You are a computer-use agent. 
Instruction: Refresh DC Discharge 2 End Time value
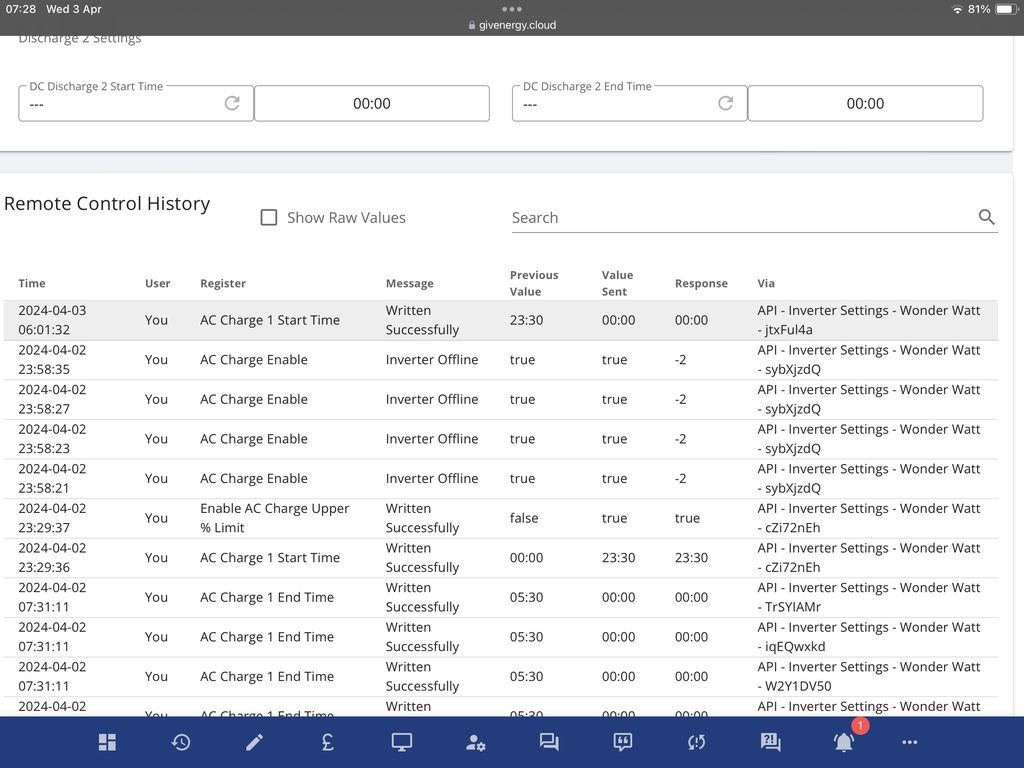[726, 103]
